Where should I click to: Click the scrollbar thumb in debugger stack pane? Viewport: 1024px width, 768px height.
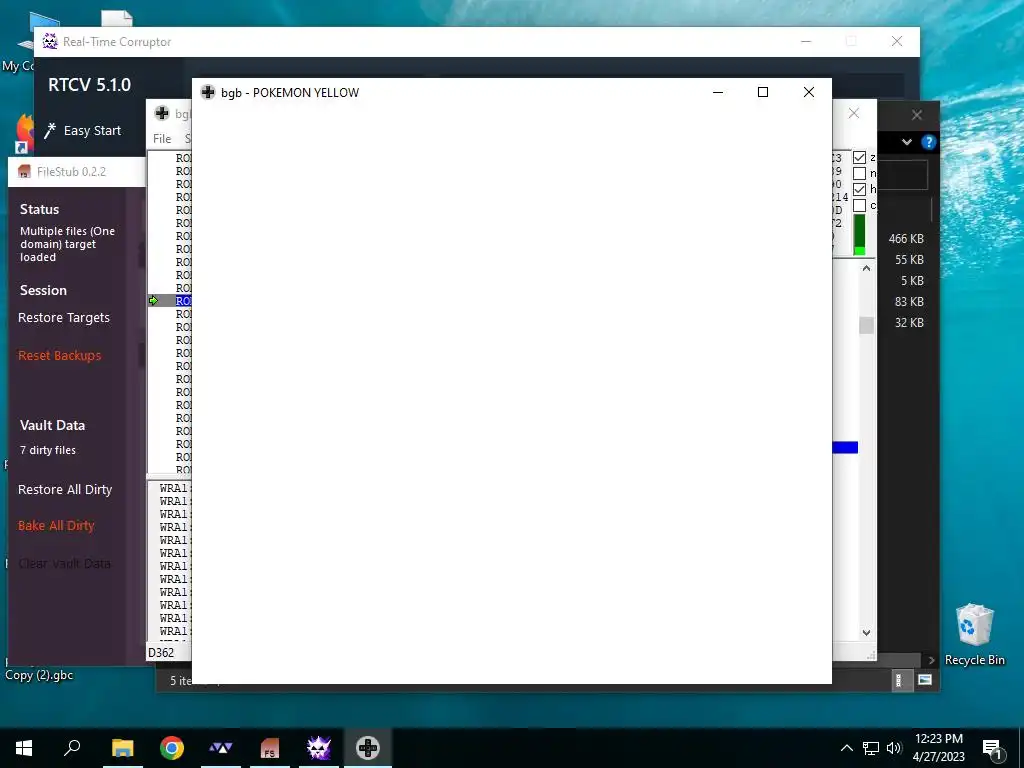(866, 325)
